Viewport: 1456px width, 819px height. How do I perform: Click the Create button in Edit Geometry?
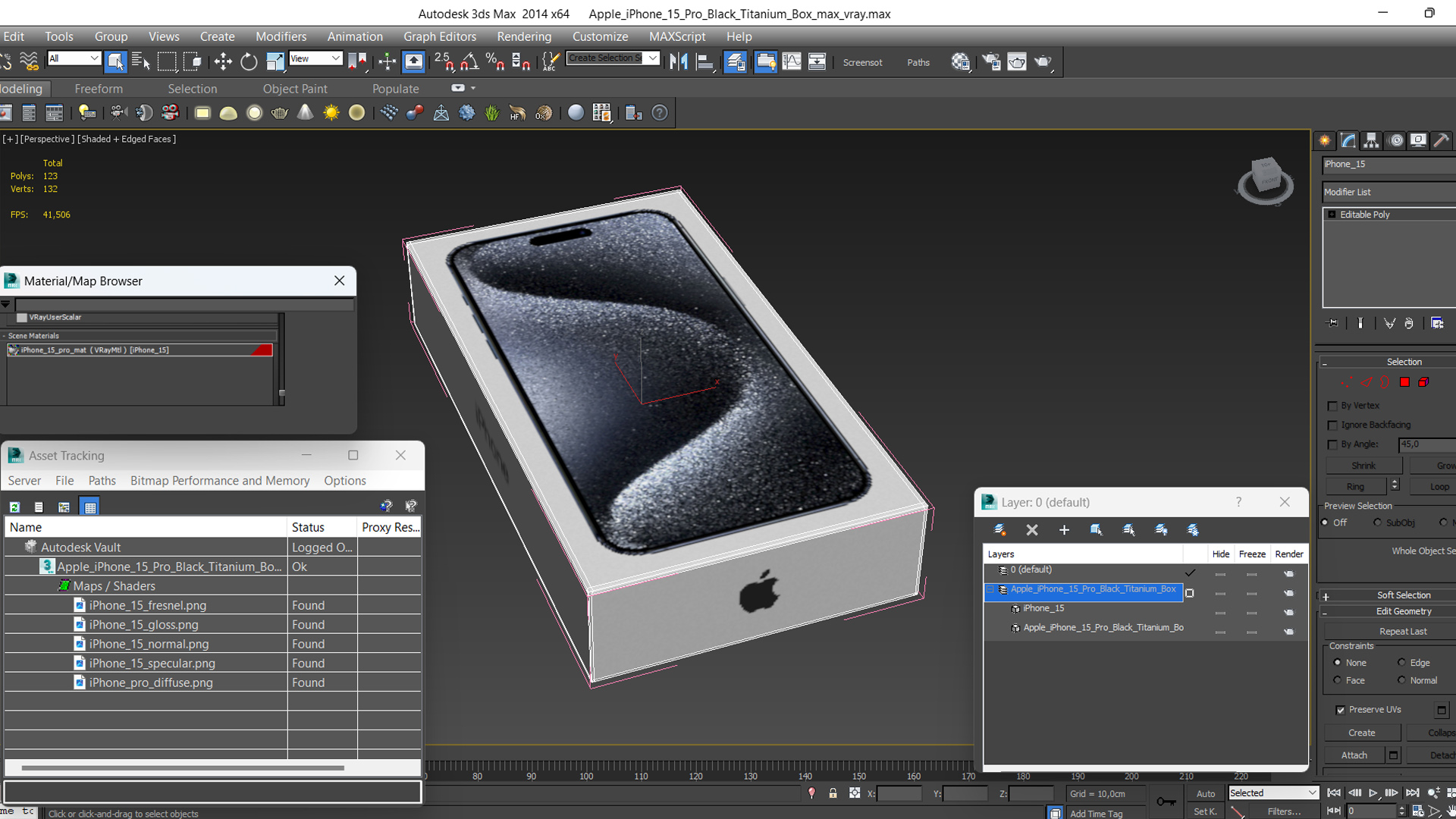1362,733
